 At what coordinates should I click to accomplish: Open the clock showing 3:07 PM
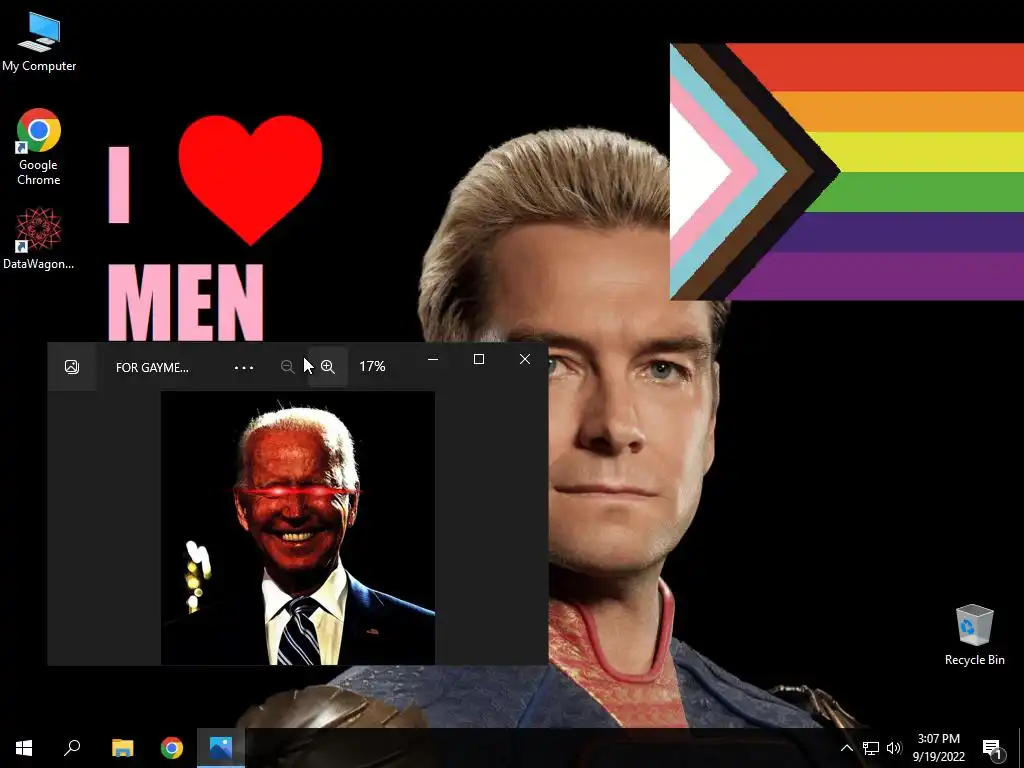coord(938,748)
